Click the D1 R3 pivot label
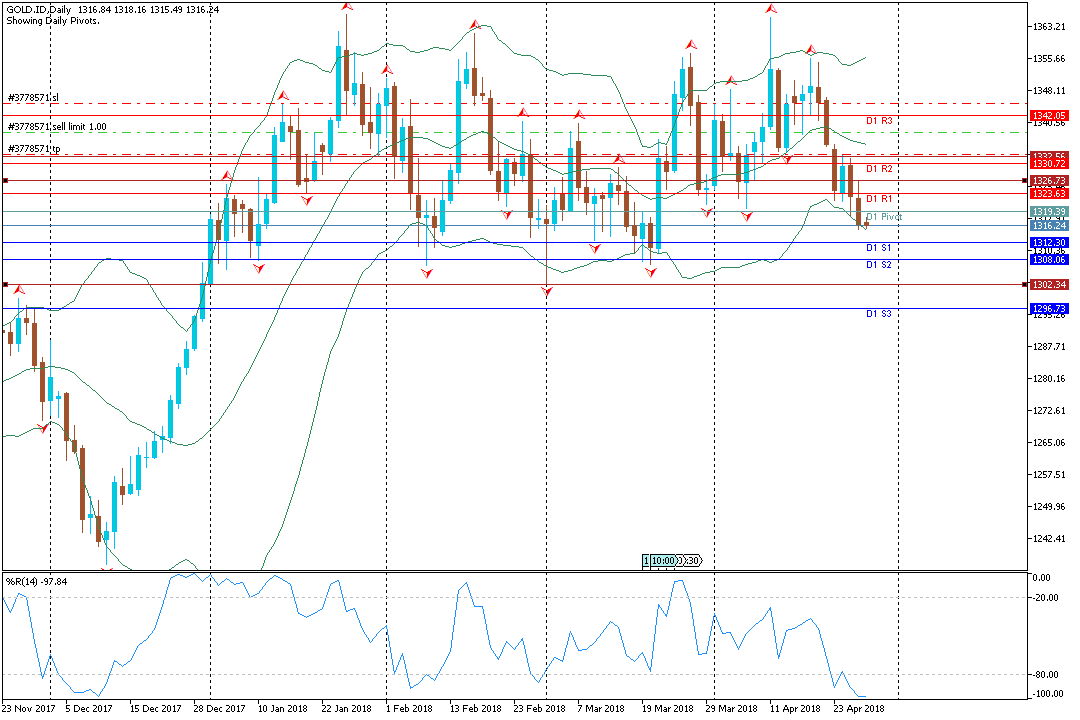Screen dimensions: 1080x720 point(879,121)
